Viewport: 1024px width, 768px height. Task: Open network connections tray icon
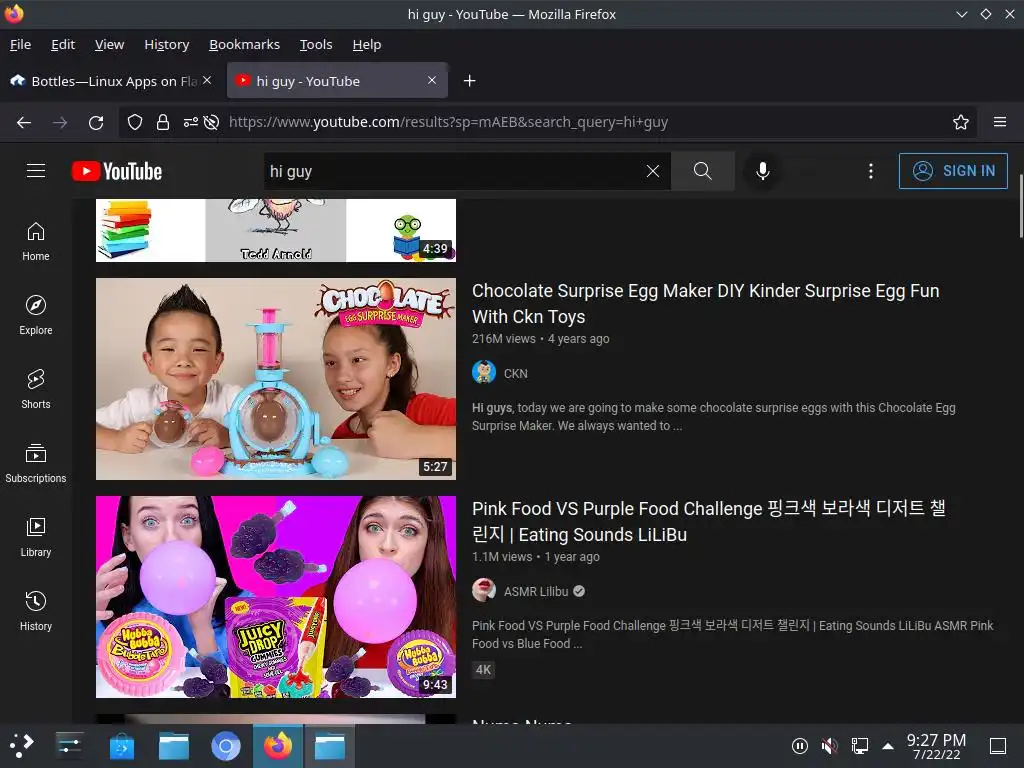point(859,746)
